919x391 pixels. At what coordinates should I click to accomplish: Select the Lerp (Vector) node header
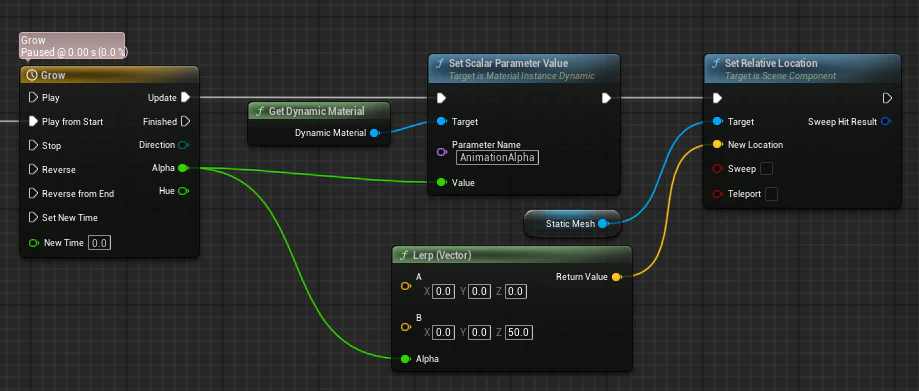point(512,255)
